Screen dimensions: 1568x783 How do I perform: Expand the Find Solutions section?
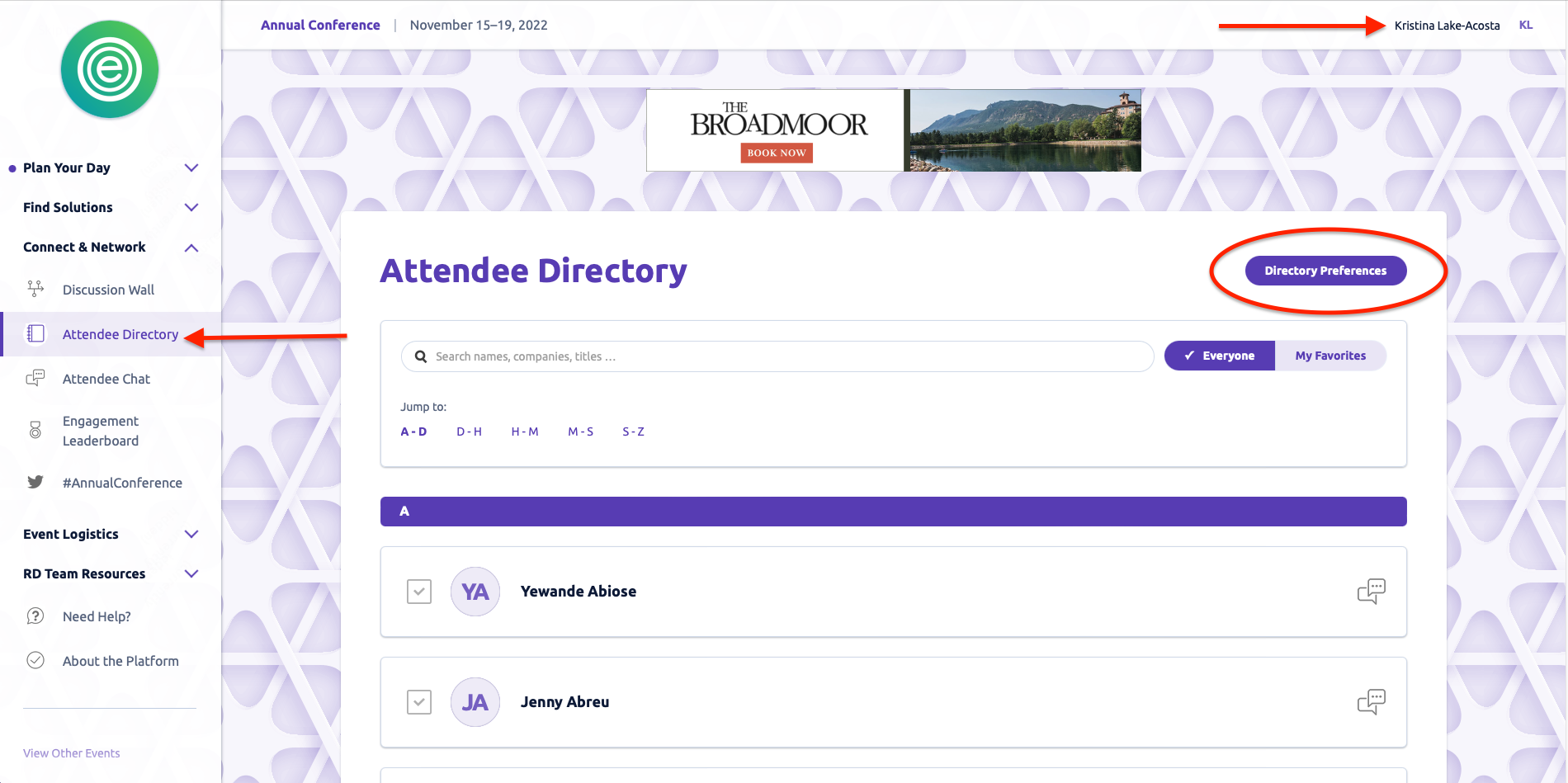click(191, 207)
